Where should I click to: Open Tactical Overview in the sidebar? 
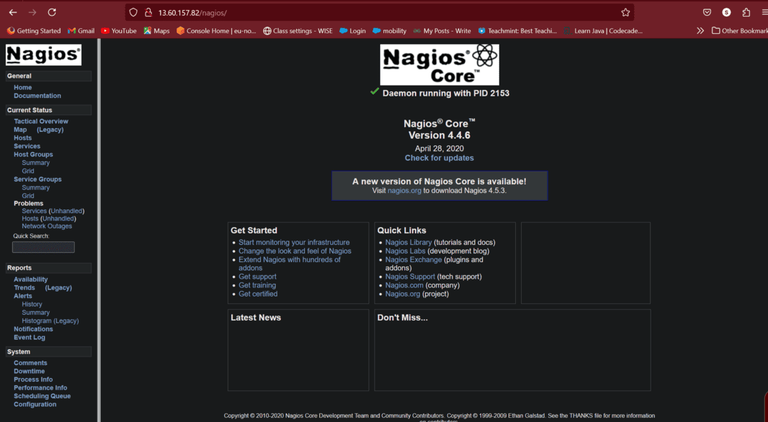point(41,121)
